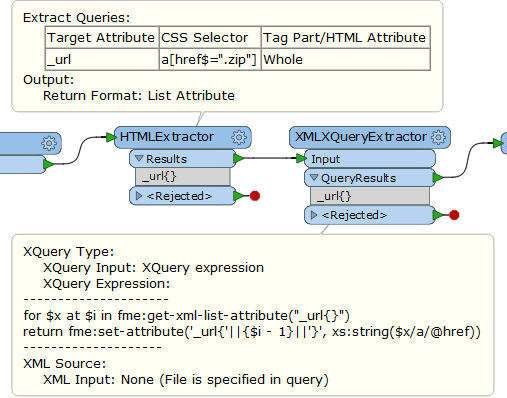507x398 pixels.
Task: Click the red stop marker on HTMLExtractor Rejected
Action: pos(255,196)
